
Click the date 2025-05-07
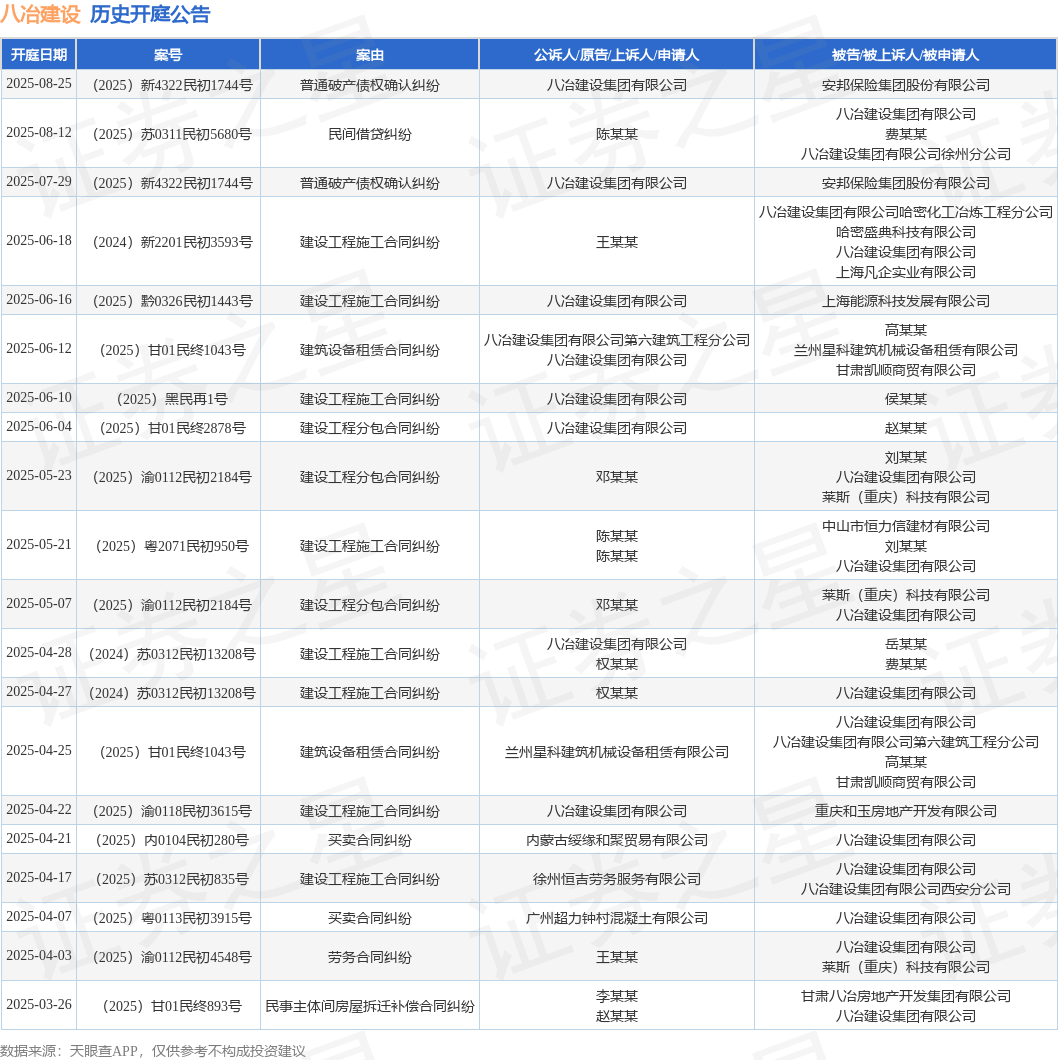point(39,604)
